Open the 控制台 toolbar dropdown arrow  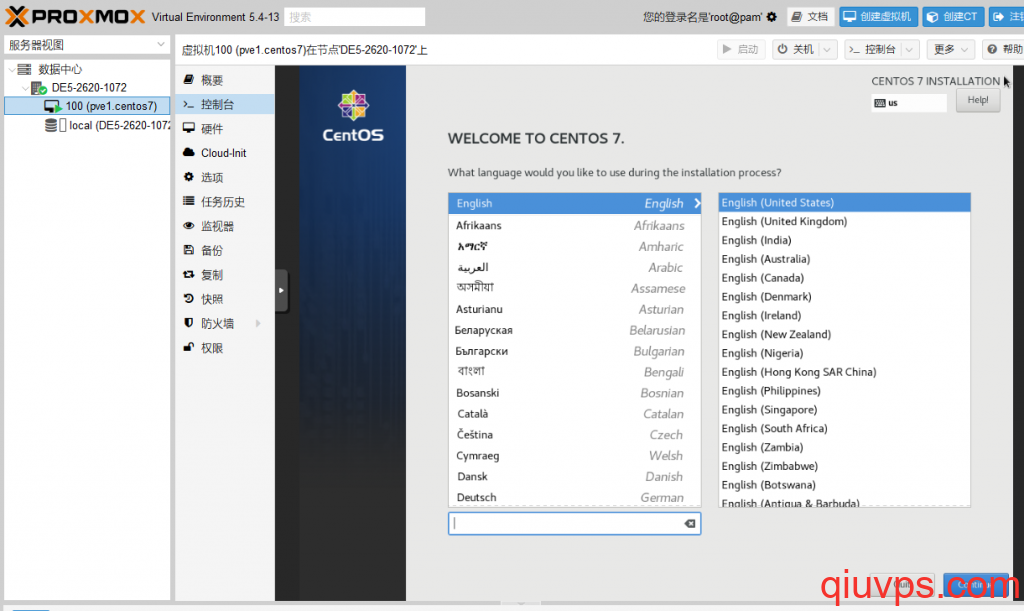click(909, 49)
